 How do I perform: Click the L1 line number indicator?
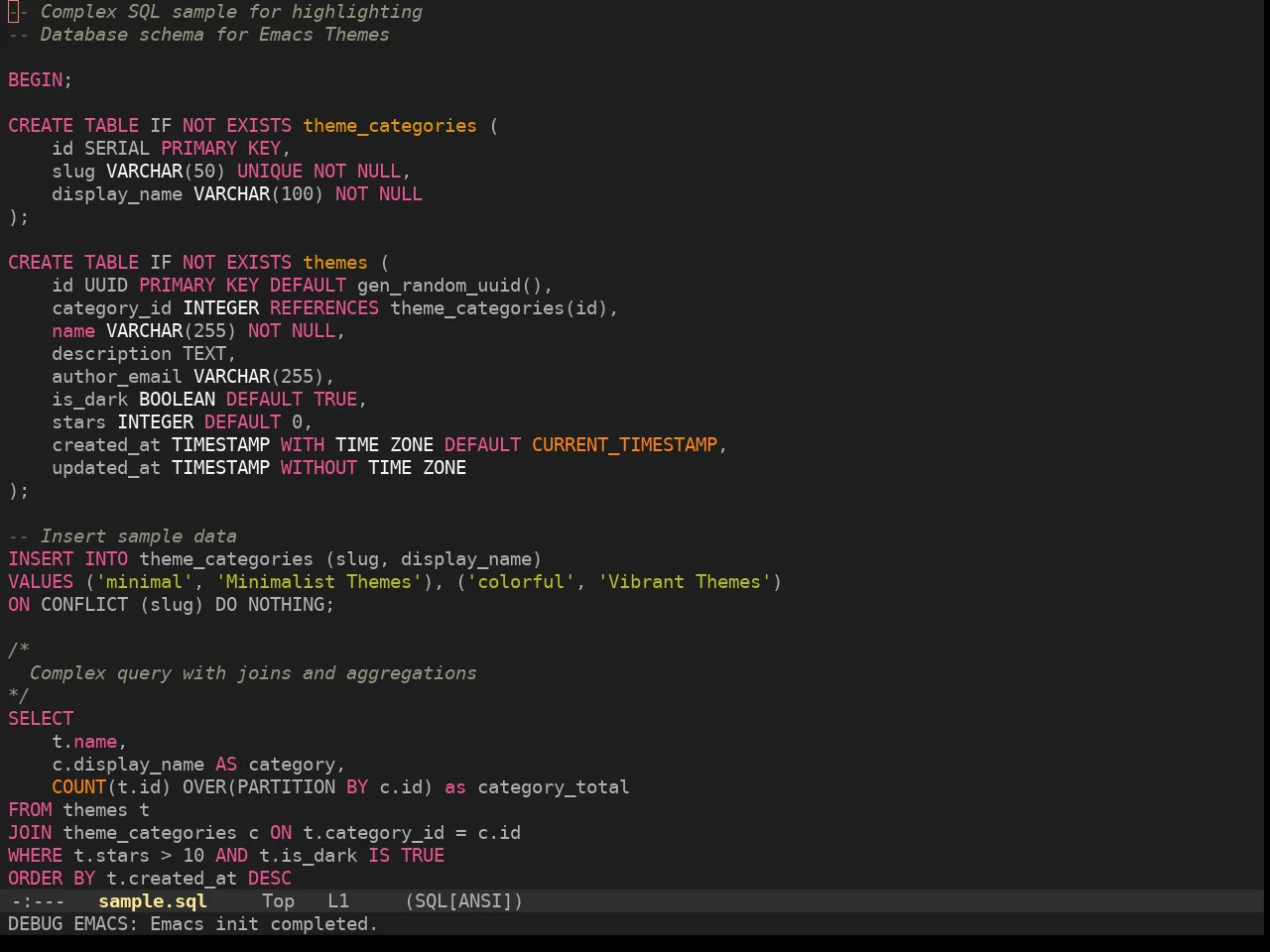coord(338,901)
